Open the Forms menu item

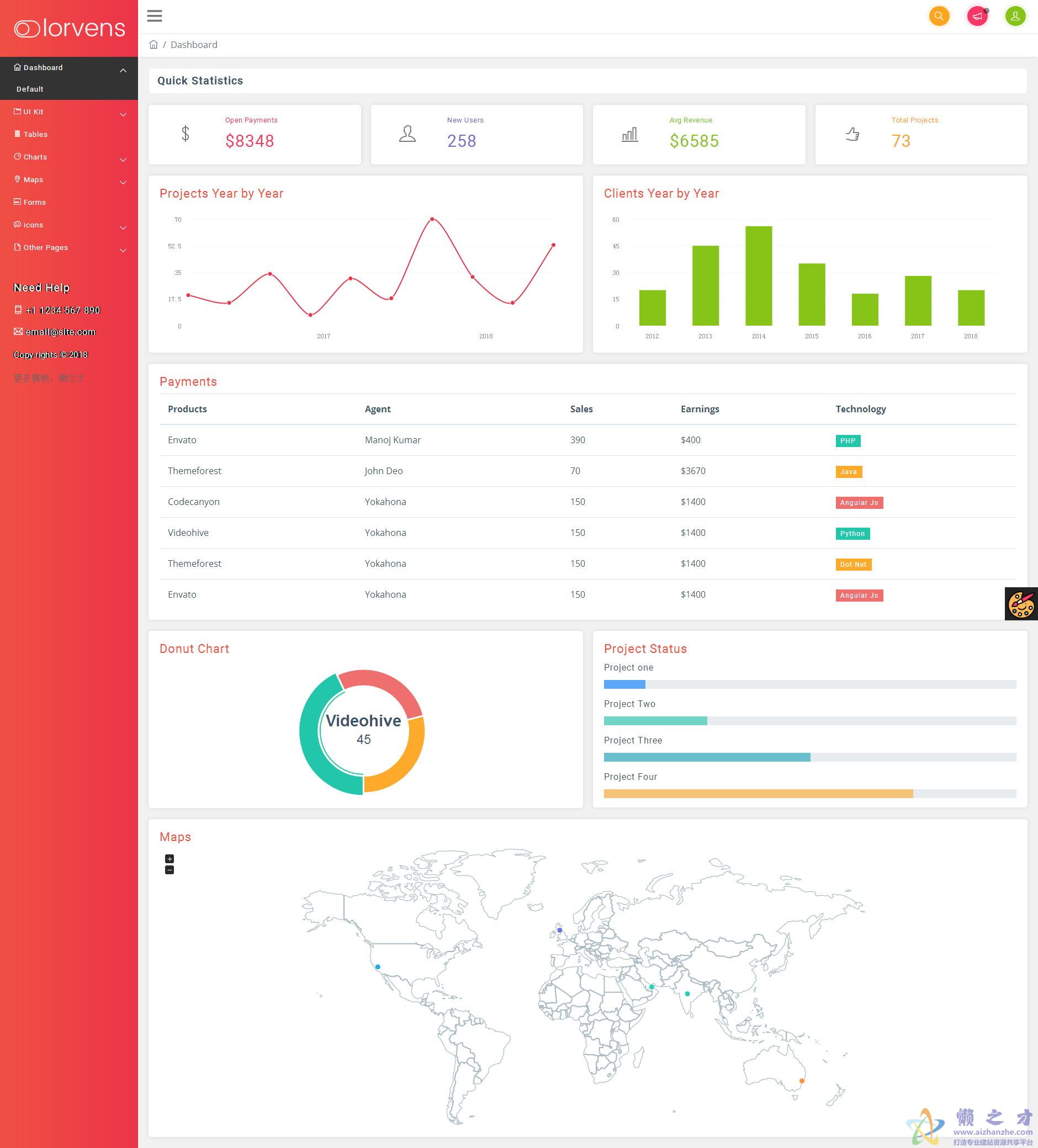click(x=34, y=202)
